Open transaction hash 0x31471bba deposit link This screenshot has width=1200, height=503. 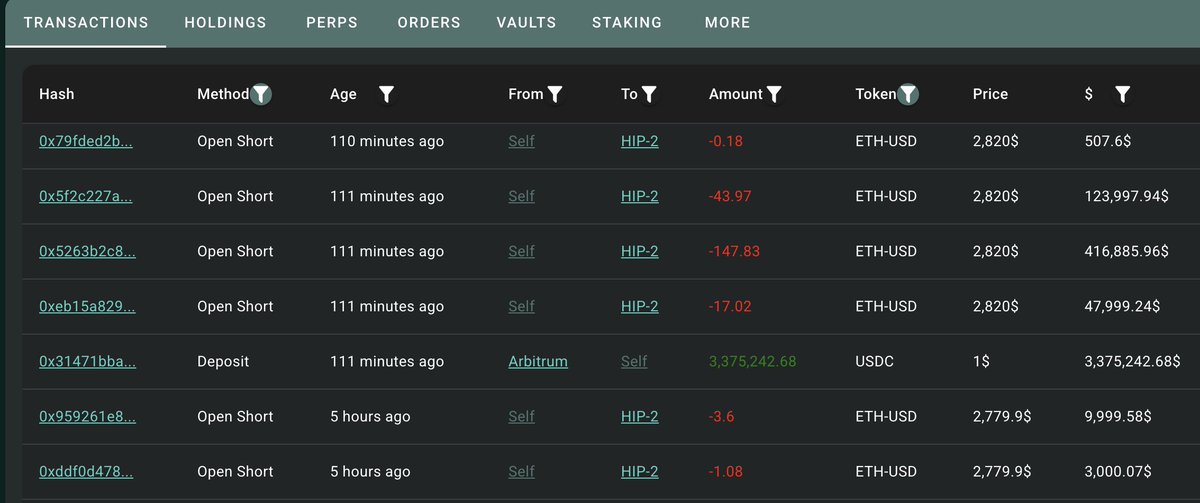(x=86, y=361)
